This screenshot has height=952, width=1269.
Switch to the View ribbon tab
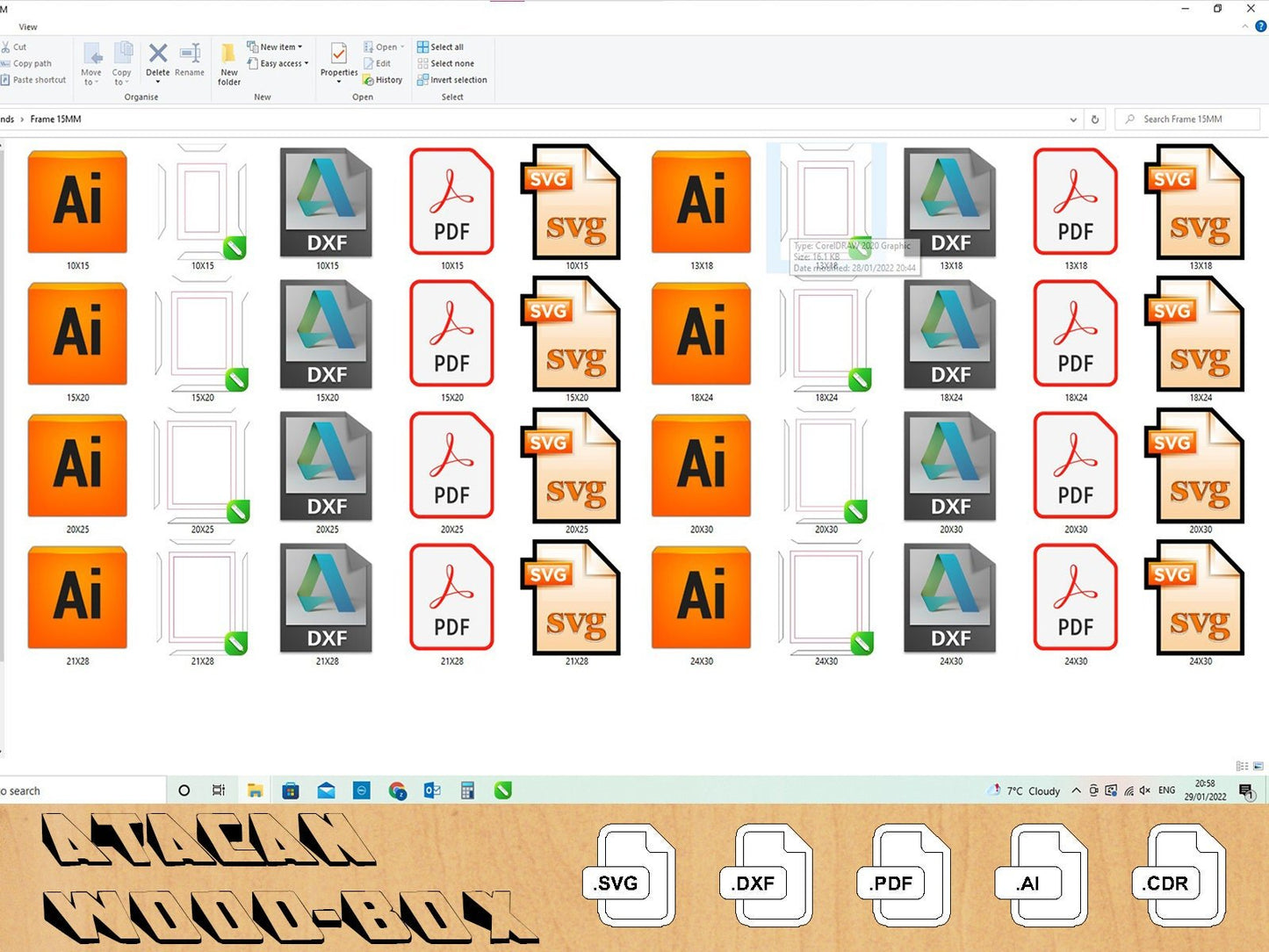pyautogui.click(x=28, y=27)
